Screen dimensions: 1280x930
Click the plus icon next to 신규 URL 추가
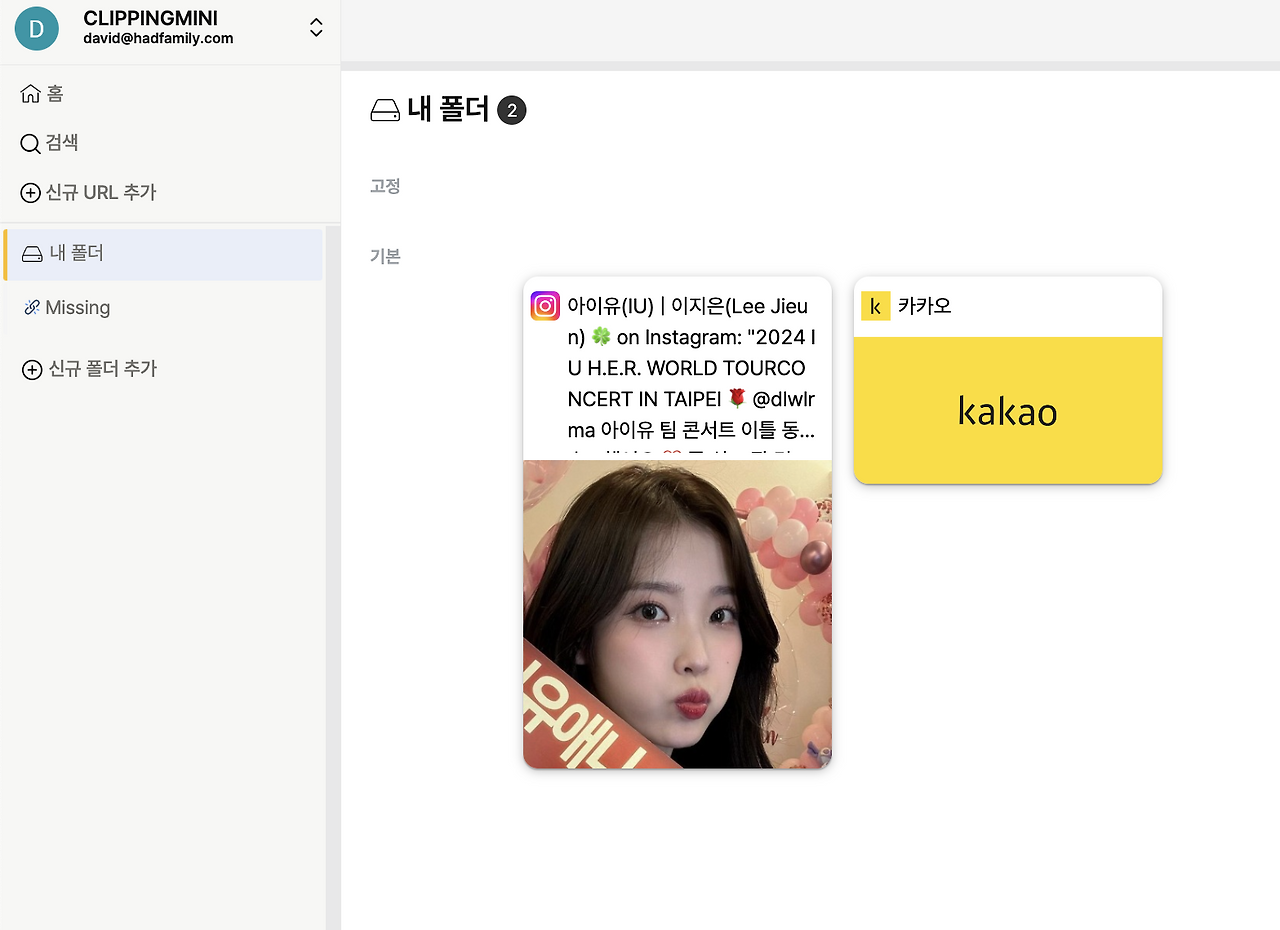(x=30, y=192)
